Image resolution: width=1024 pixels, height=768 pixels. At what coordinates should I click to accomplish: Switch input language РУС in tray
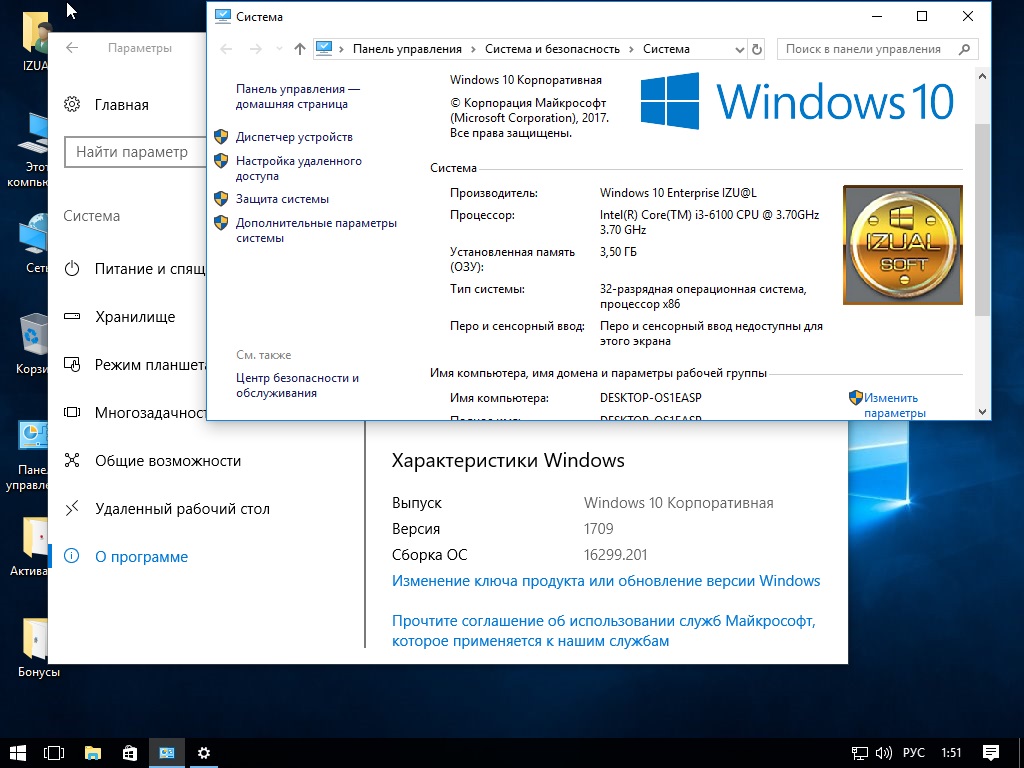pyautogui.click(x=914, y=753)
